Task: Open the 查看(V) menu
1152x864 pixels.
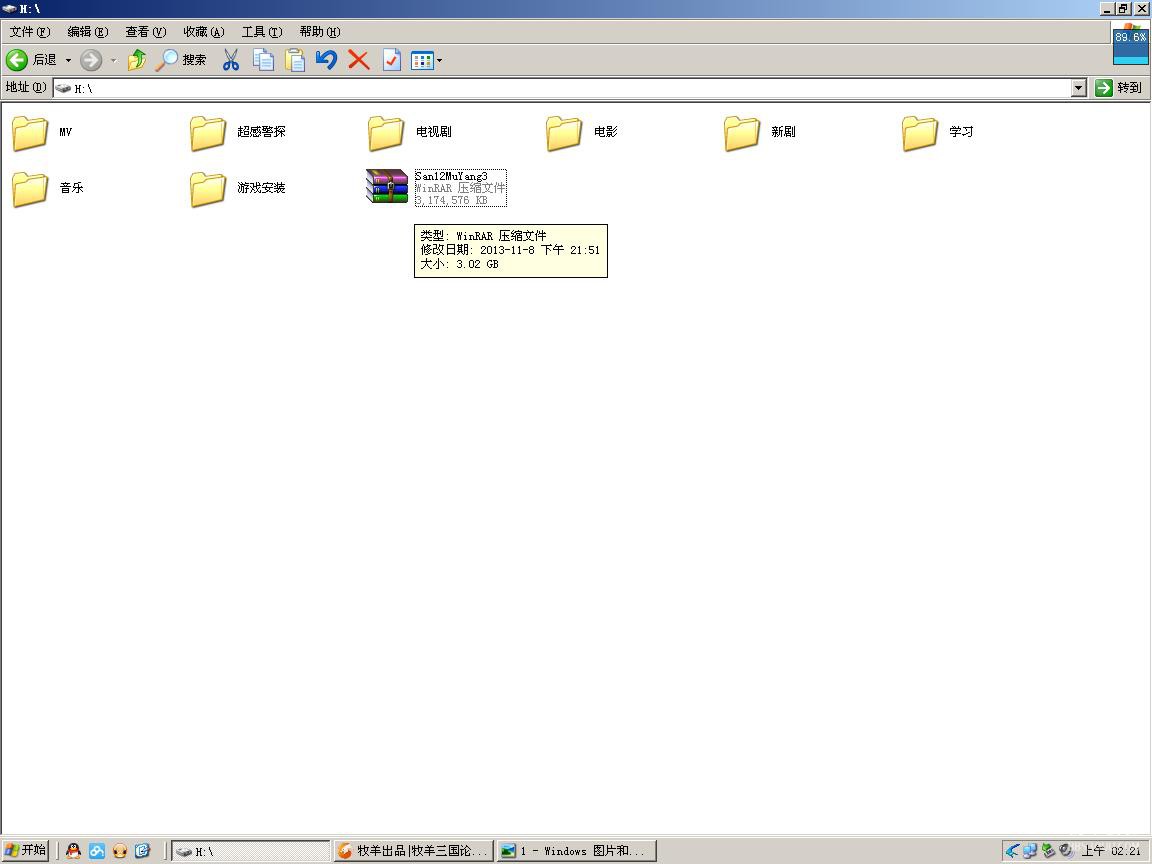Action: [145, 32]
